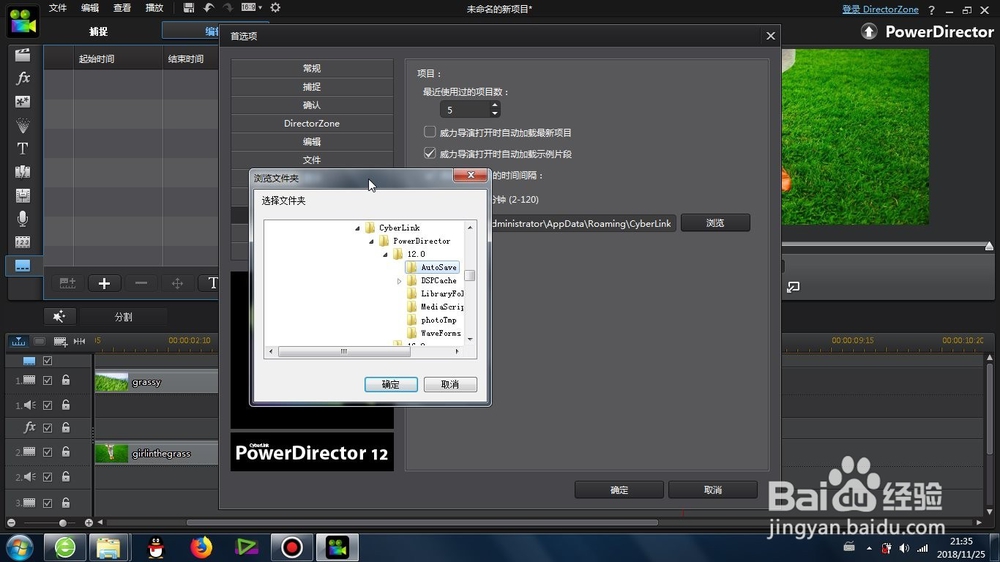Click the remove subtitle minus button
The image size is (1000, 562).
tap(141, 283)
